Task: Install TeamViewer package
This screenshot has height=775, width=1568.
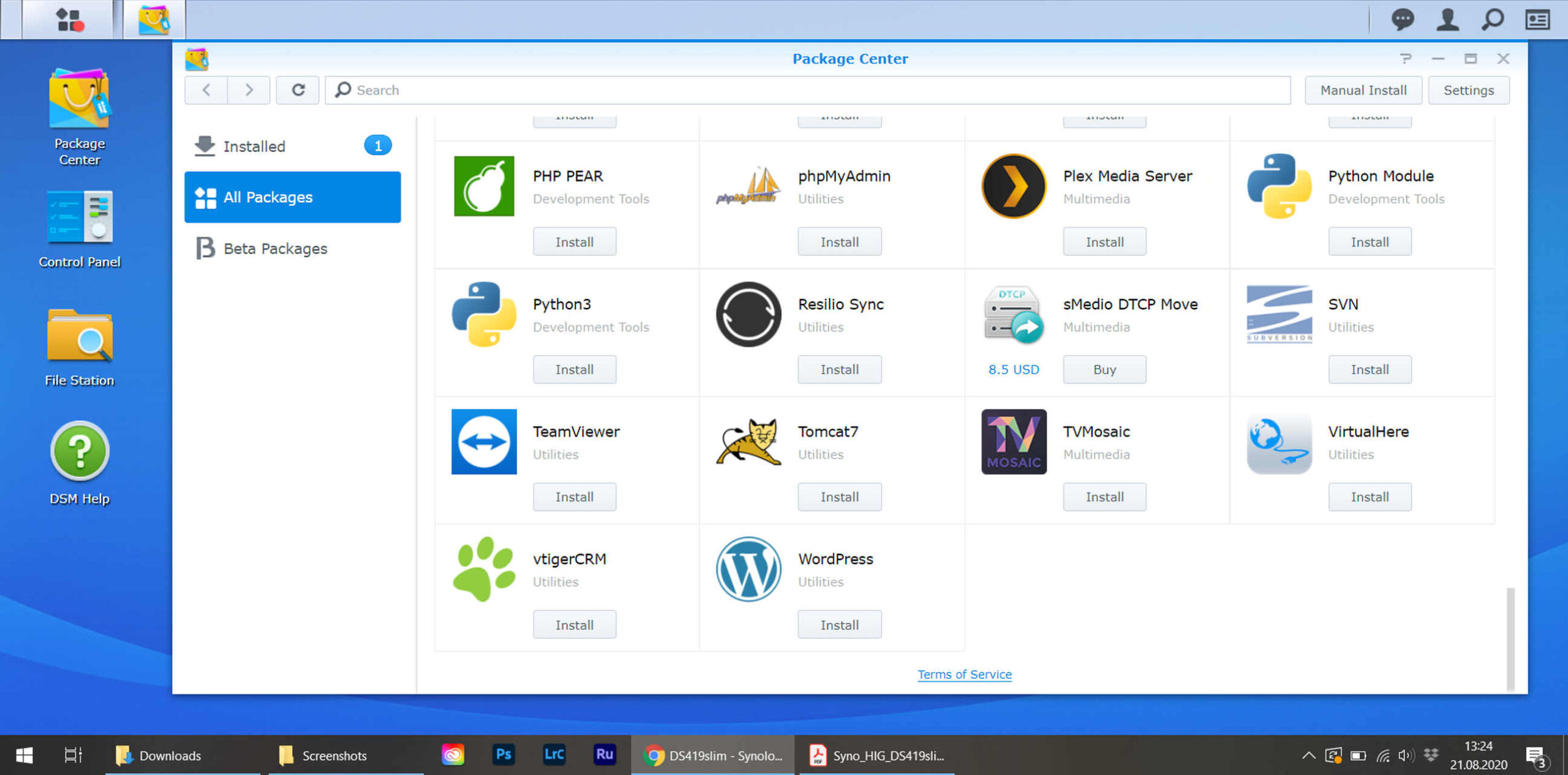Action: click(575, 497)
